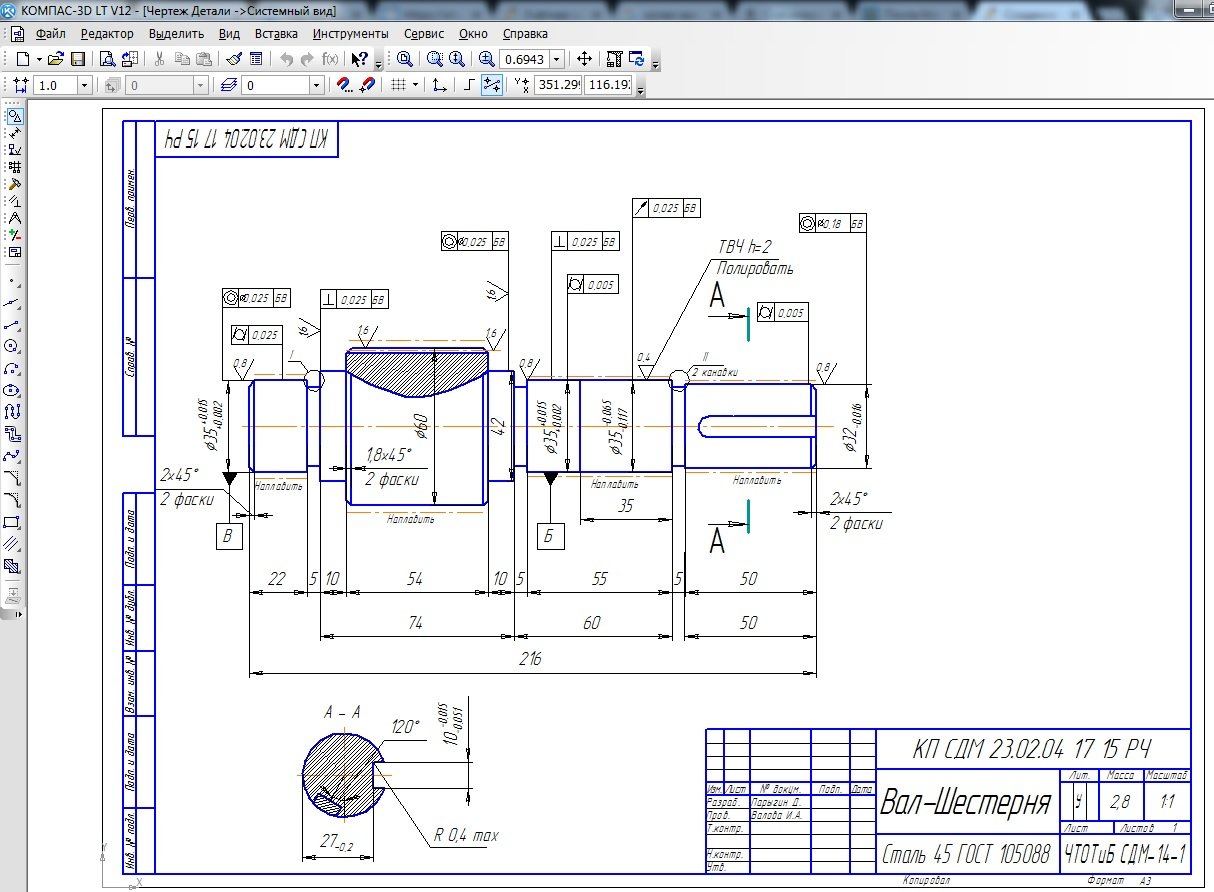Click the Save document icon

pos(77,59)
